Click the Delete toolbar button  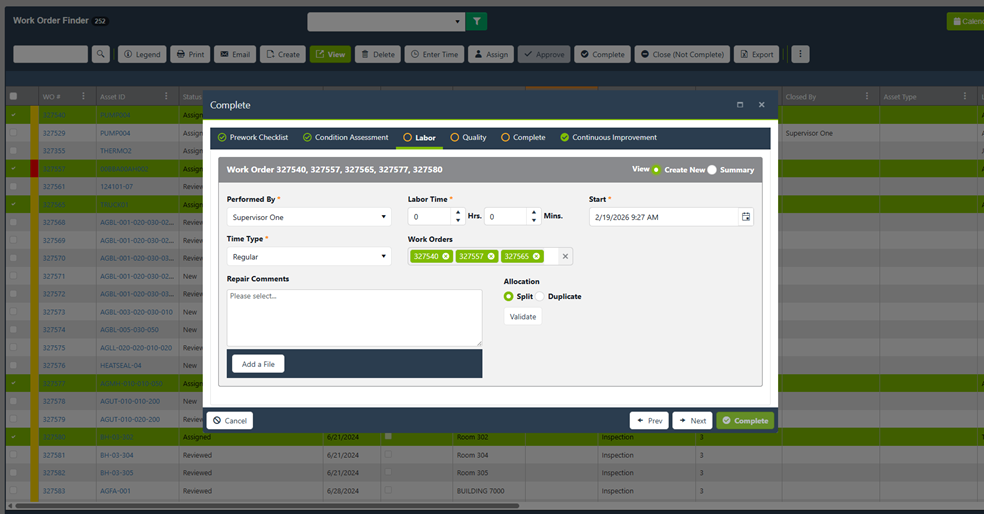(x=378, y=54)
